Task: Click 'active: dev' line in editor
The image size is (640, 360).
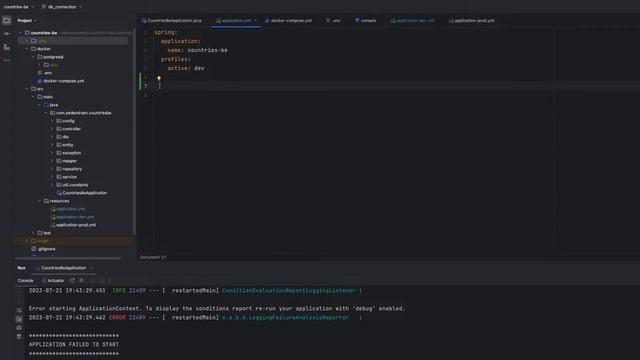Action: [186, 68]
